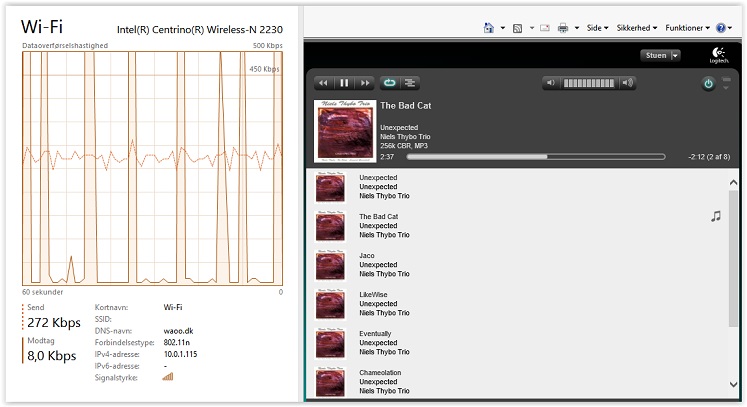Seek within the song progress bar
747x407 pixels.
tap(536, 156)
